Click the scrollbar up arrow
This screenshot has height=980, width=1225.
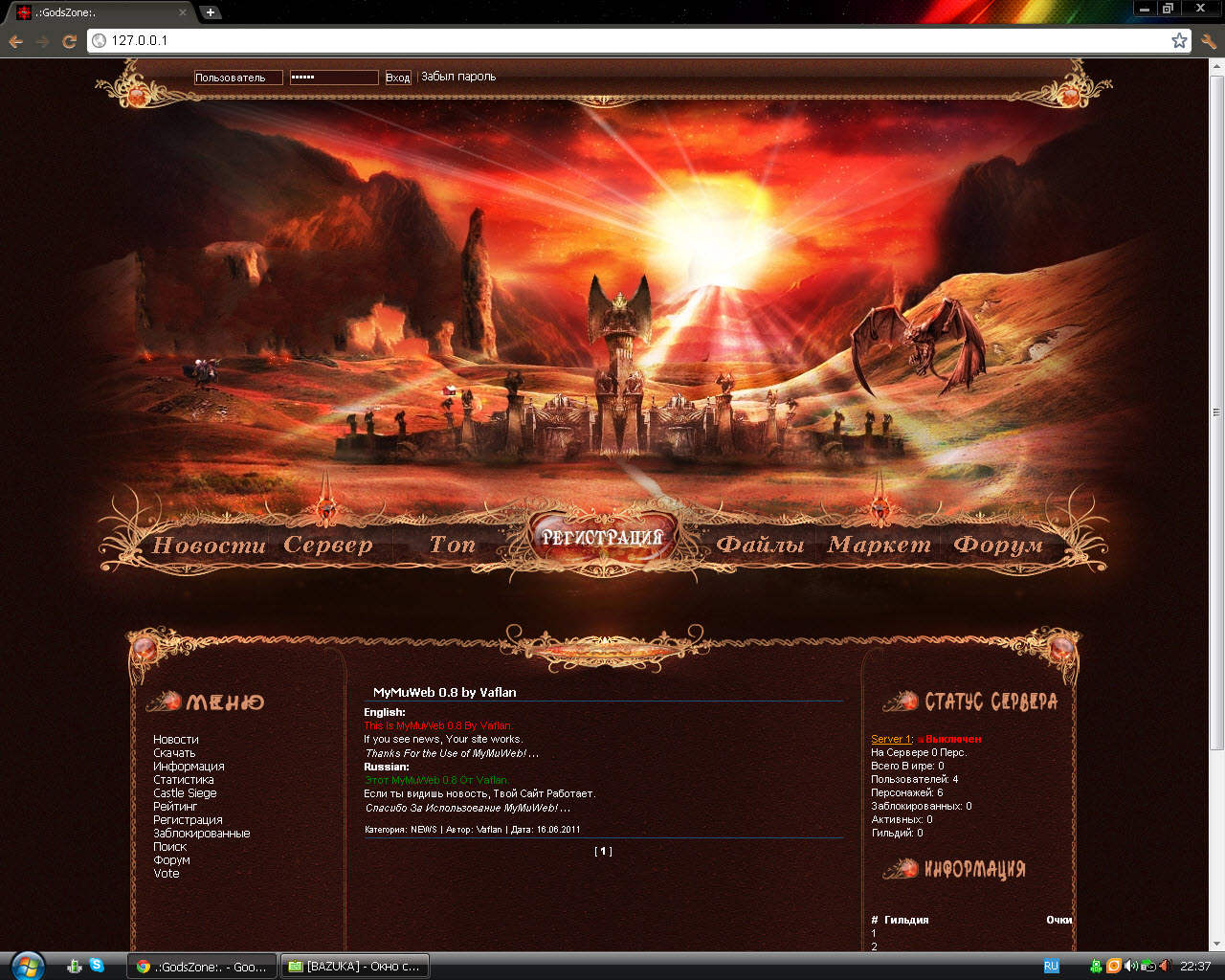coord(1216,66)
